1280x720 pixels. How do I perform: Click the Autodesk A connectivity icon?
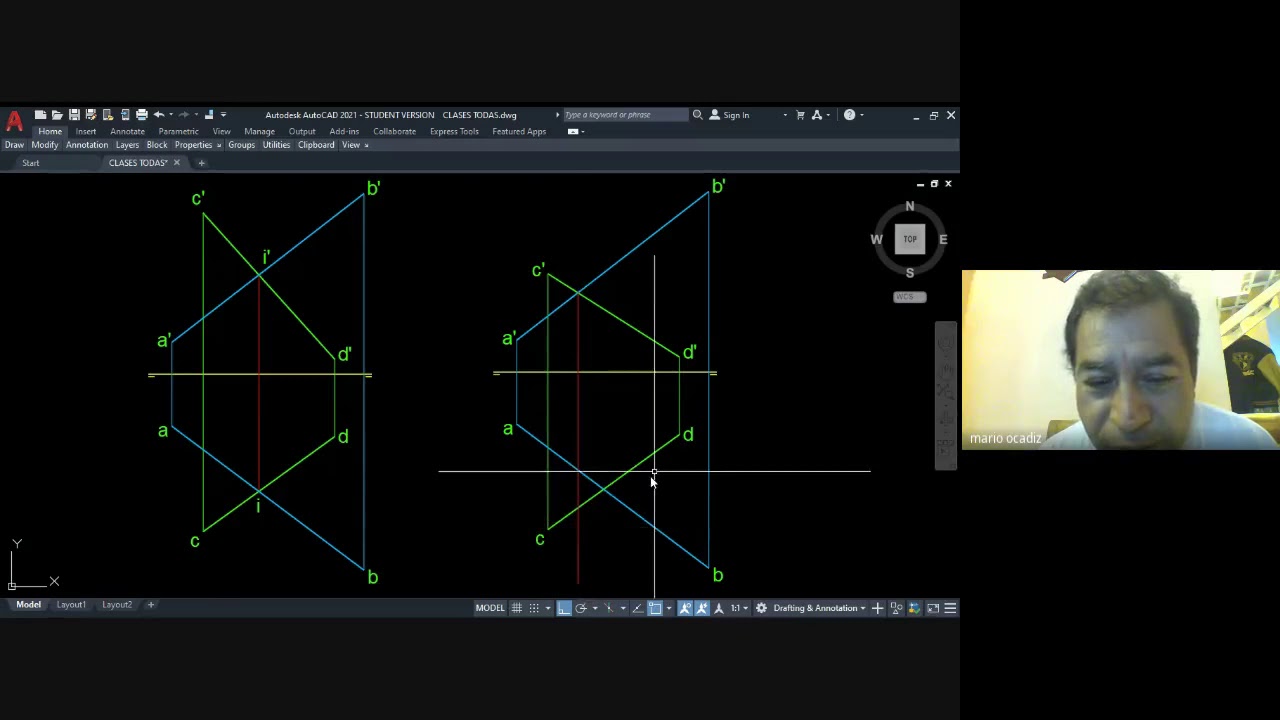point(817,115)
